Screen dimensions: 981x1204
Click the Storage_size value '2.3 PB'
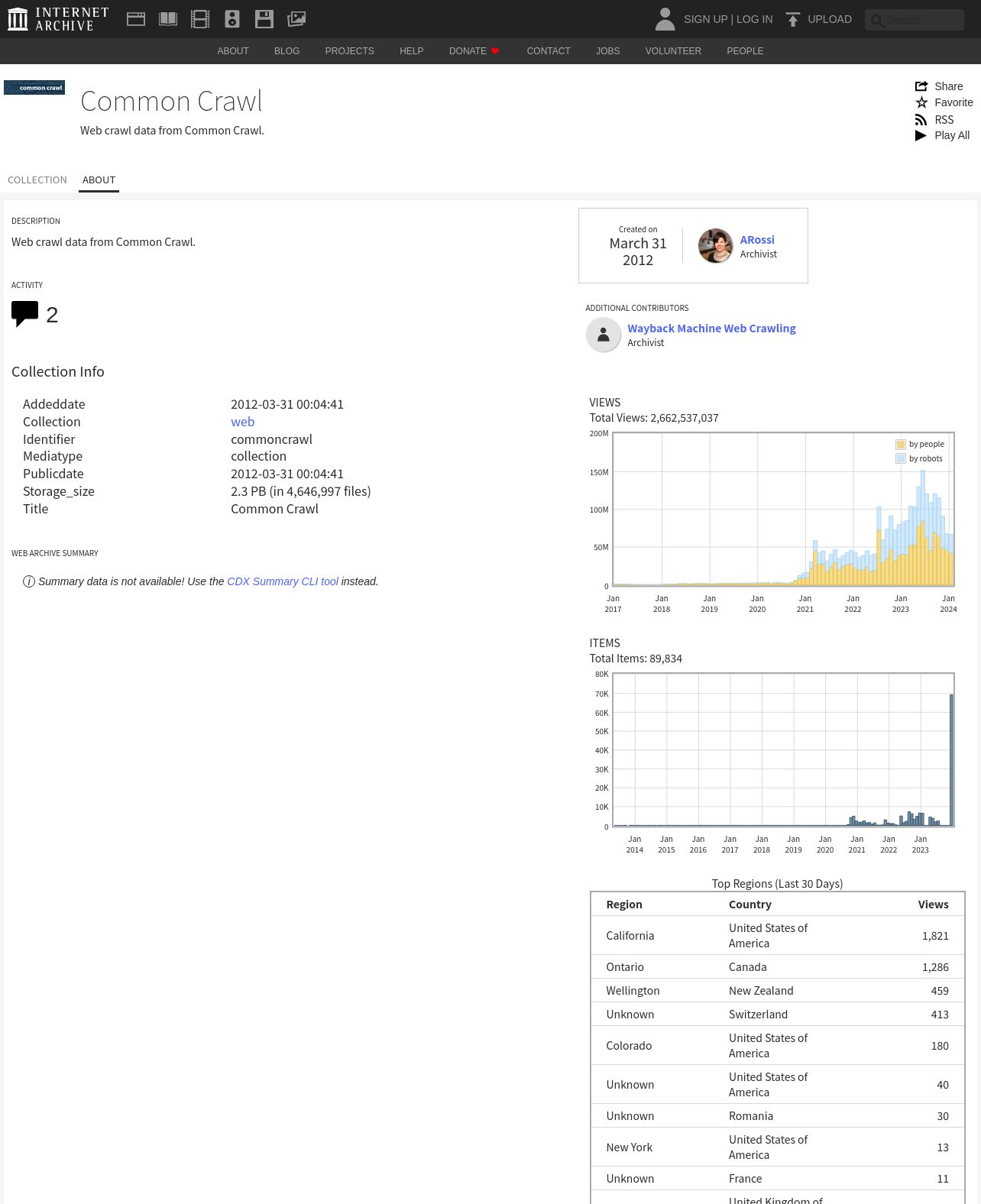coord(248,491)
